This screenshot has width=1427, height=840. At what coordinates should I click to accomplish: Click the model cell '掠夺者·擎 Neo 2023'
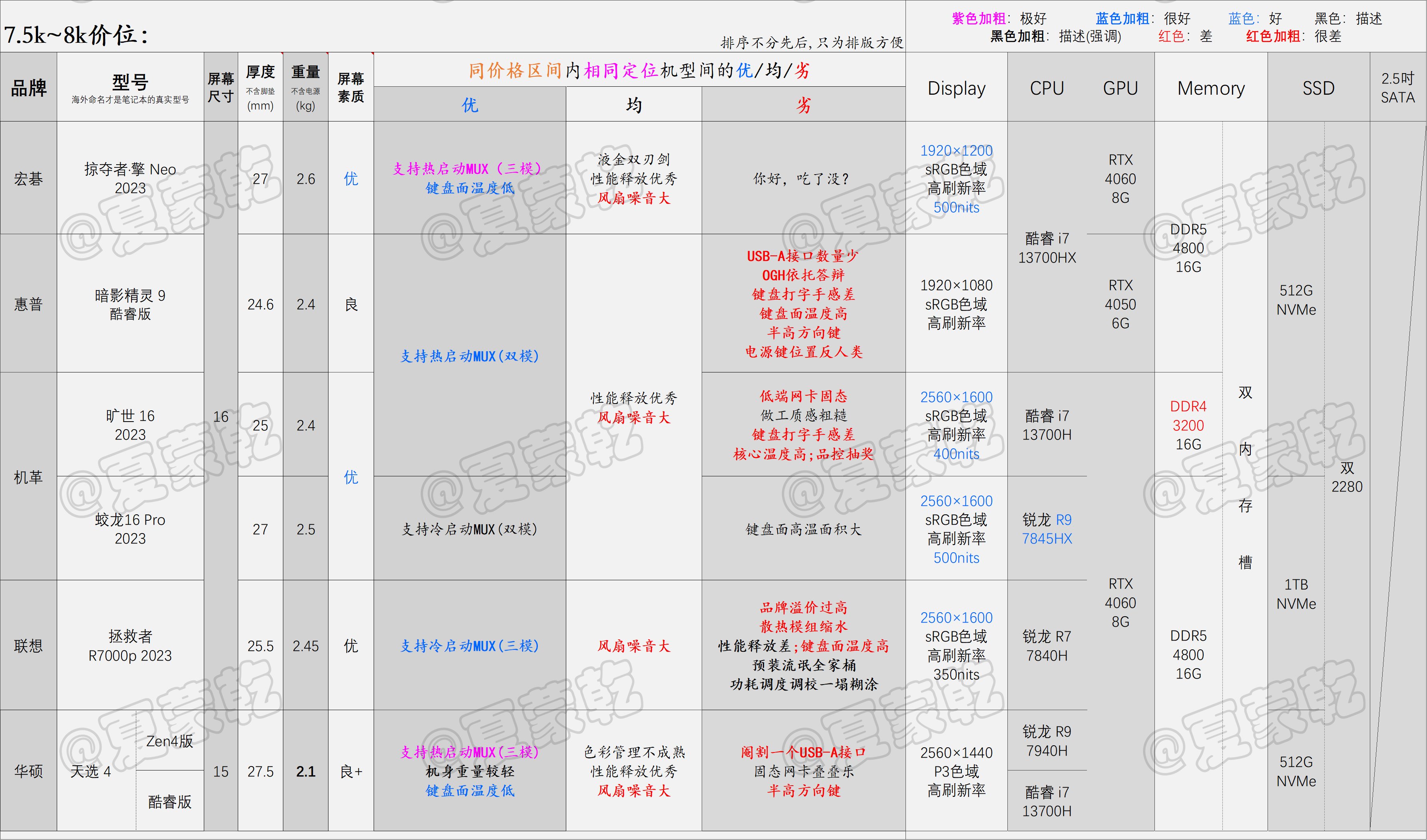130,178
